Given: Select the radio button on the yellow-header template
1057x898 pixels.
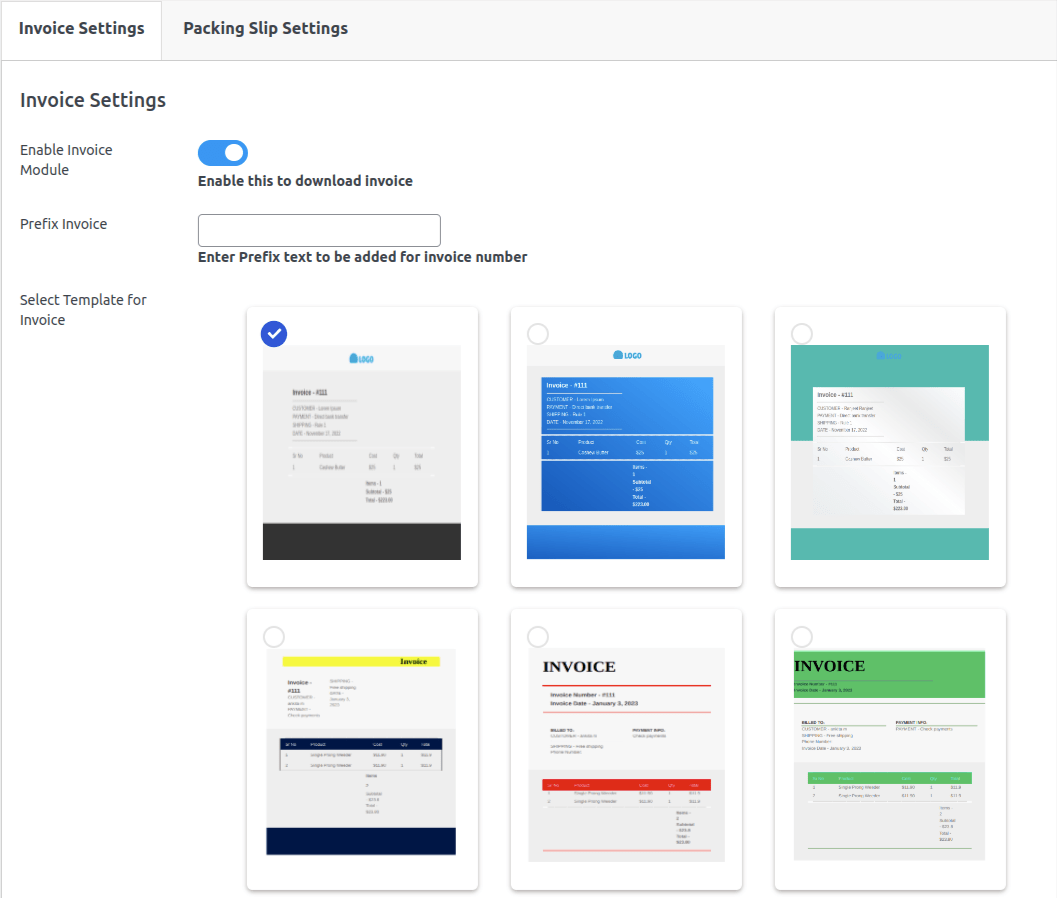Looking at the screenshot, I should [x=274, y=637].
